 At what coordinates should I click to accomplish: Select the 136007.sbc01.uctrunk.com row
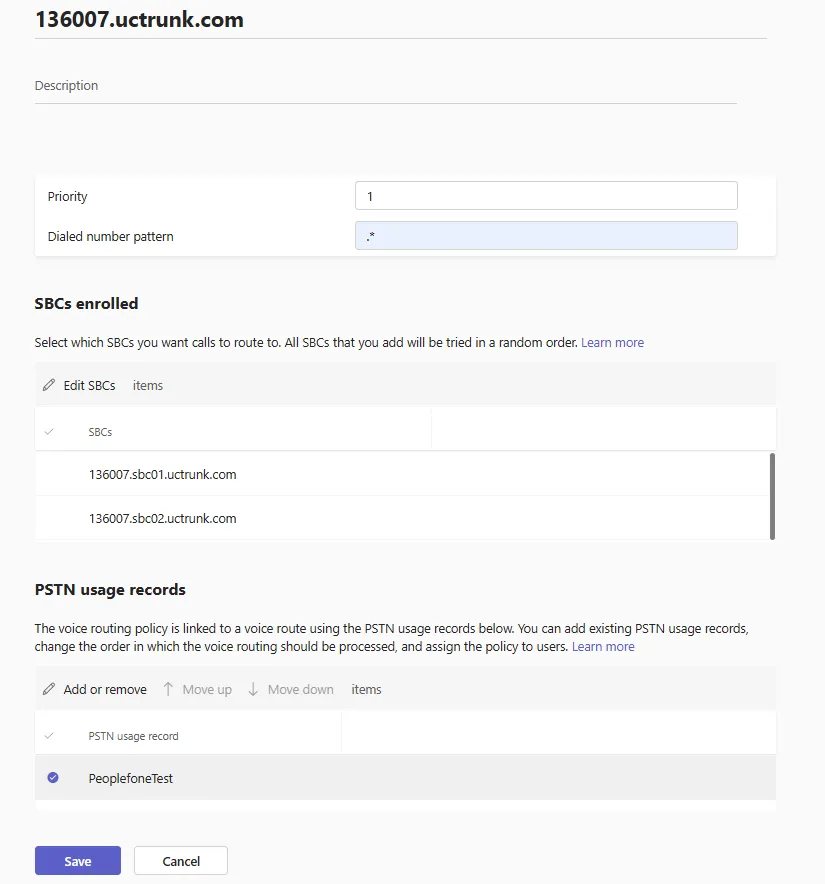pyautogui.click(x=162, y=475)
